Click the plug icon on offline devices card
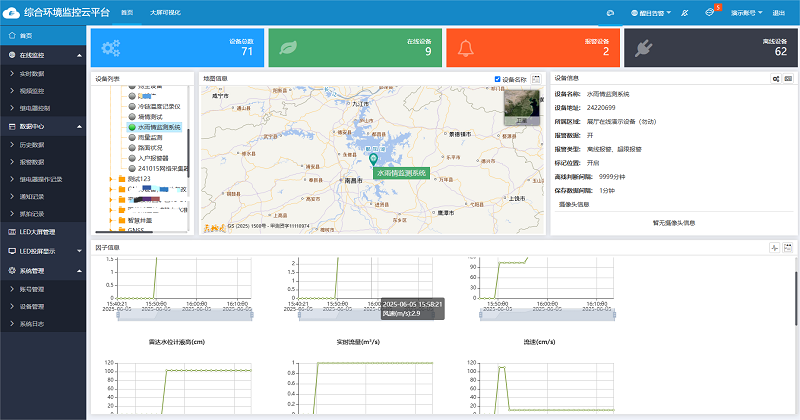The height and width of the screenshot is (420, 800). click(641, 49)
